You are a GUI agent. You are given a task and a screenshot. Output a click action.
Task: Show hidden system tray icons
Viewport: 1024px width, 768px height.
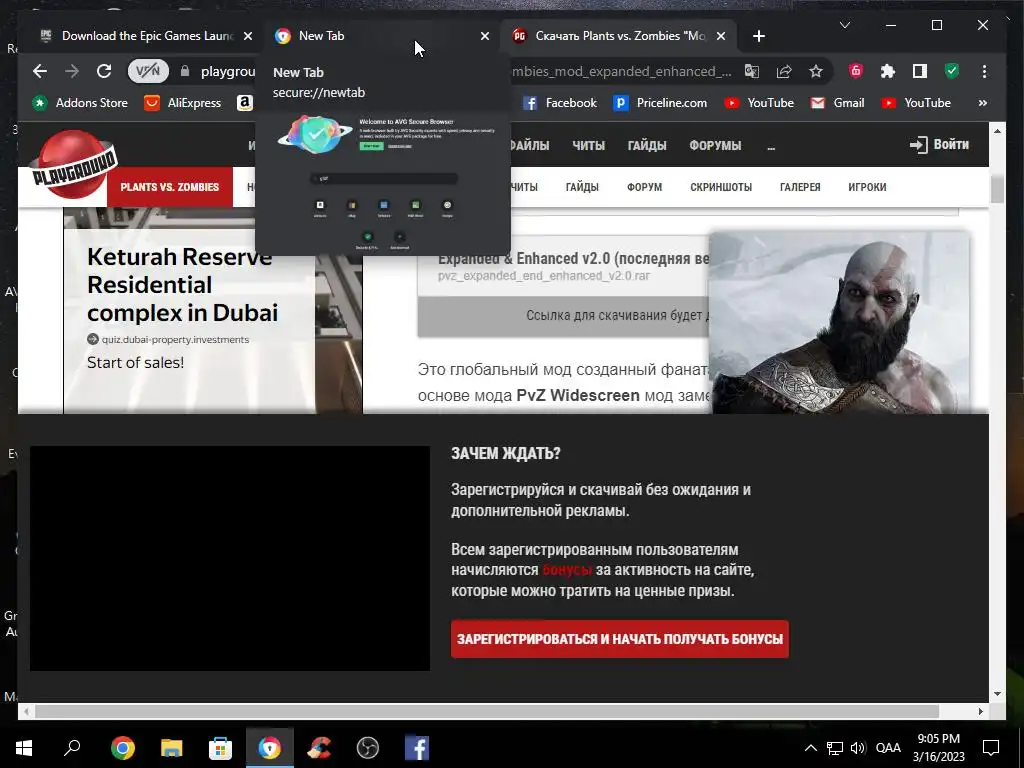click(x=810, y=748)
